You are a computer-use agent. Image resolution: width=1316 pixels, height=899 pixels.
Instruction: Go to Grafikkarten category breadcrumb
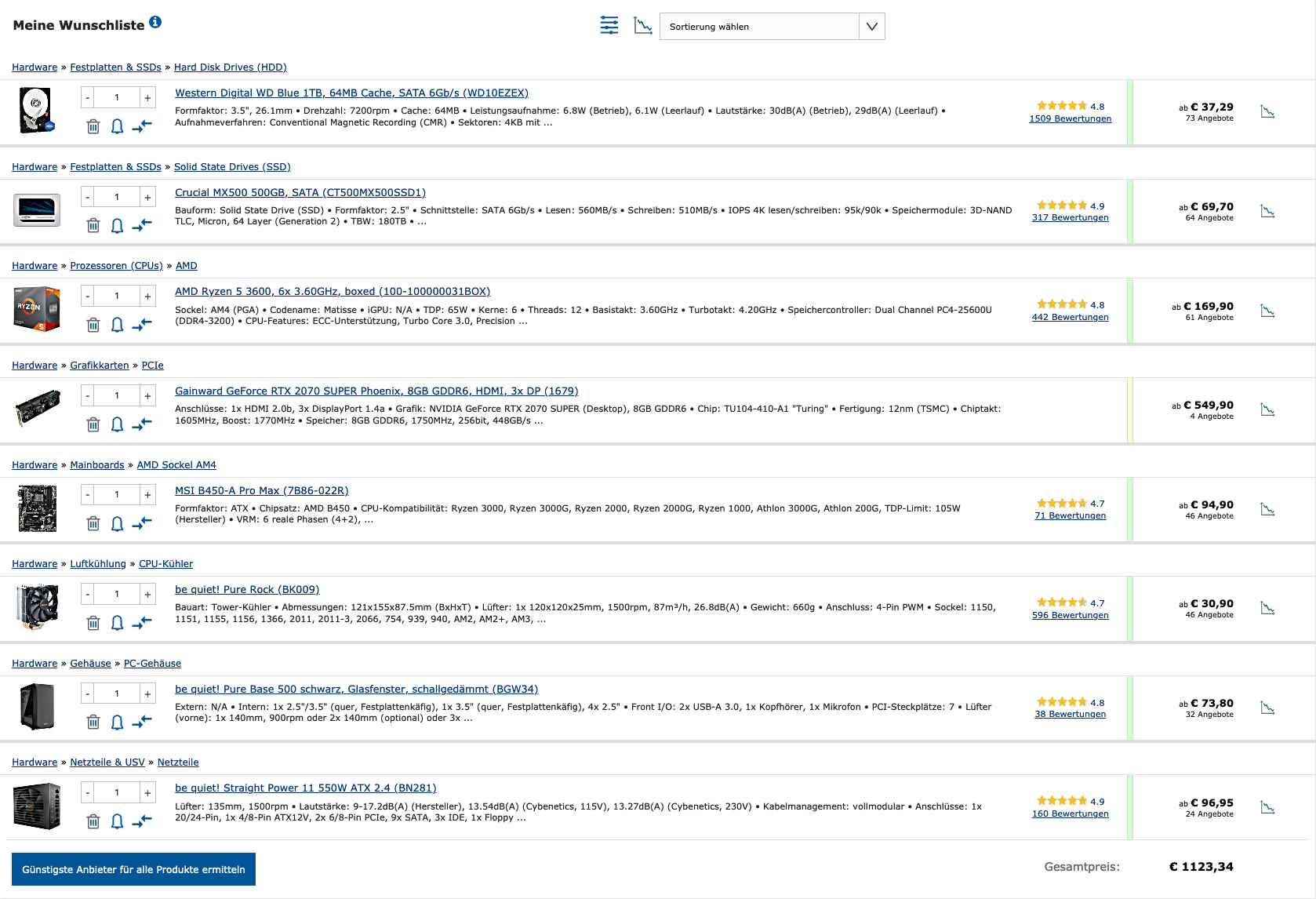100,366
